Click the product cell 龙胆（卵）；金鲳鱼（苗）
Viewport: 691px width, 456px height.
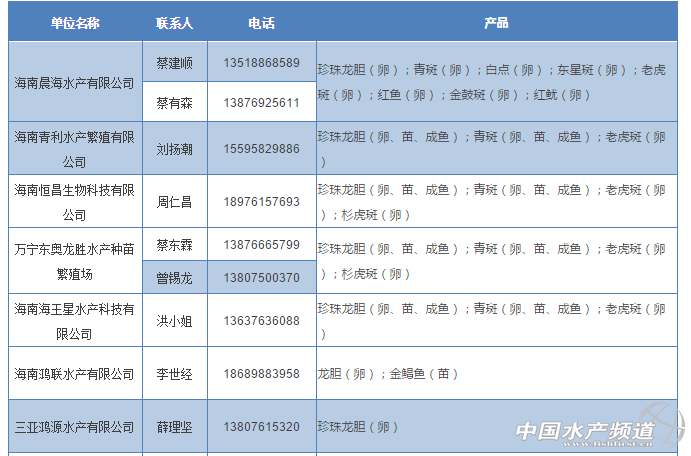click(x=388, y=374)
